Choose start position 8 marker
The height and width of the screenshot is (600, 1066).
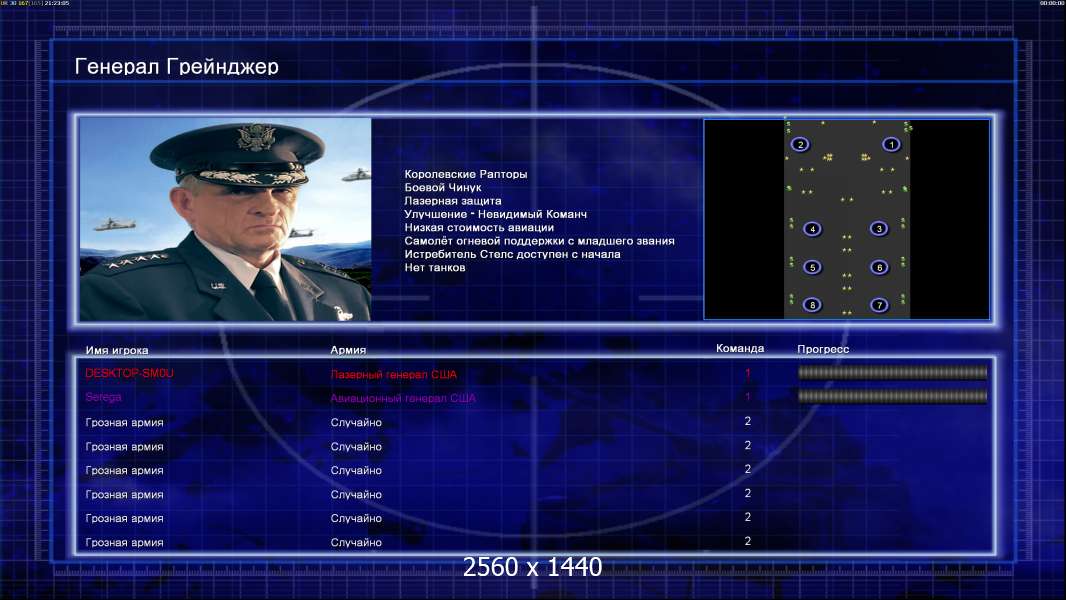tap(812, 304)
